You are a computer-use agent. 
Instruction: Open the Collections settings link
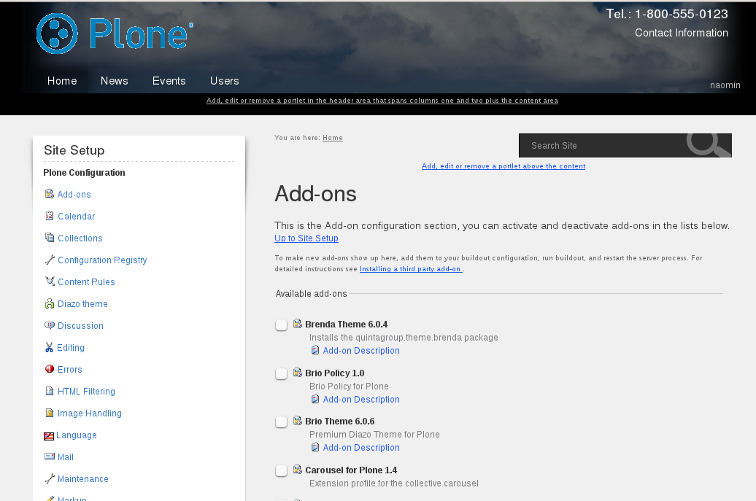pos(80,238)
